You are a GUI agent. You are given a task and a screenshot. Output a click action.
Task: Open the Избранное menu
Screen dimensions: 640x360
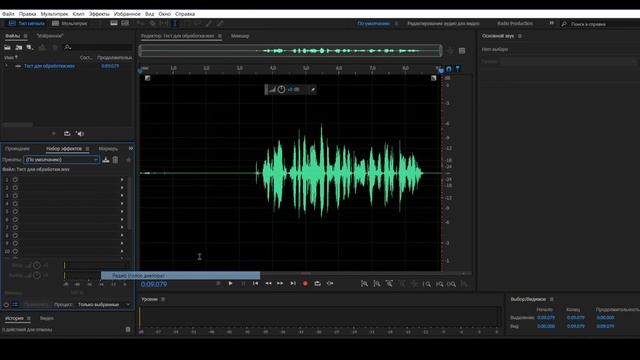pyautogui.click(x=127, y=14)
